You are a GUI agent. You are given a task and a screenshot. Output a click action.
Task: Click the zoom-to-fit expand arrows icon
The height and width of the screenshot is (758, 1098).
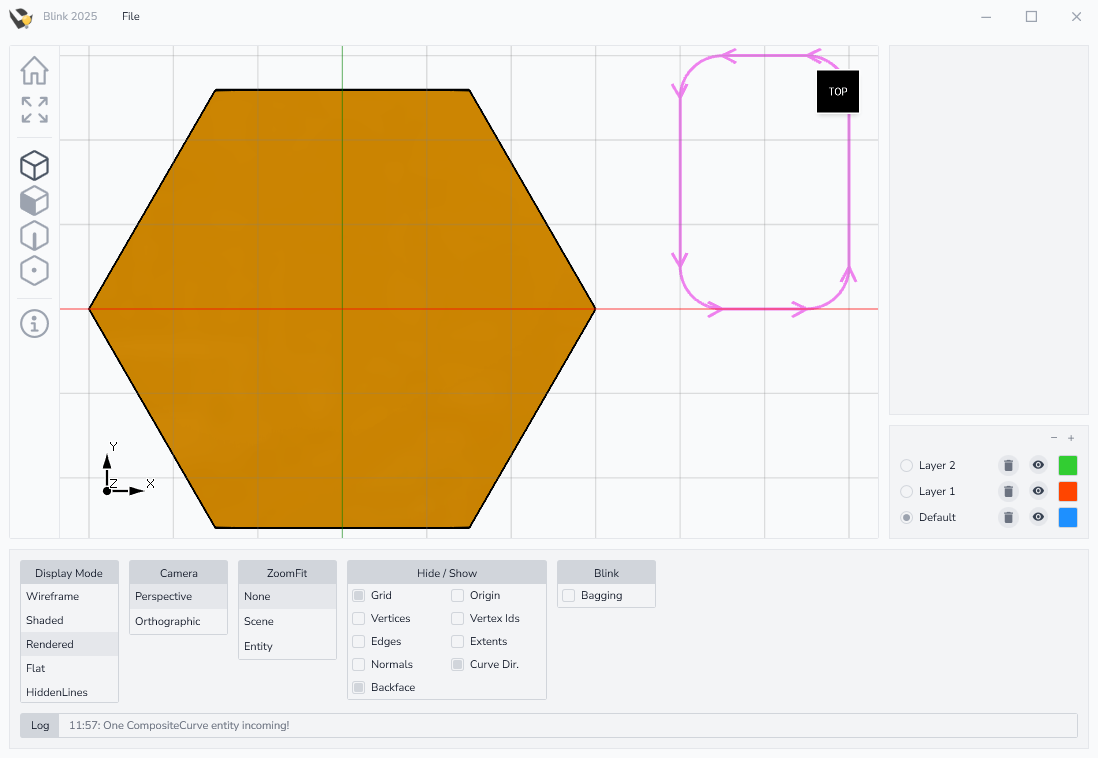click(34, 110)
